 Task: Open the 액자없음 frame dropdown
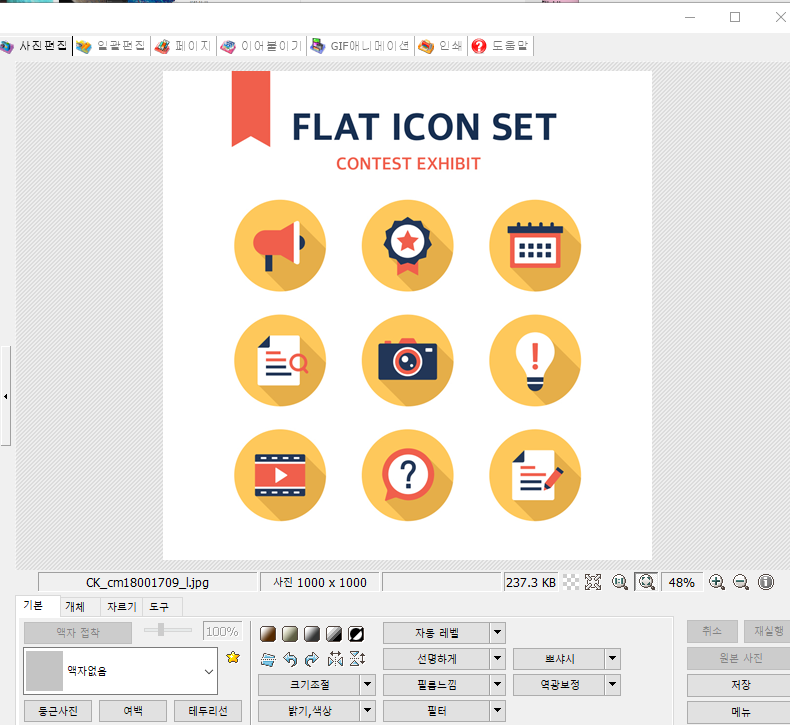pos(120,671)
